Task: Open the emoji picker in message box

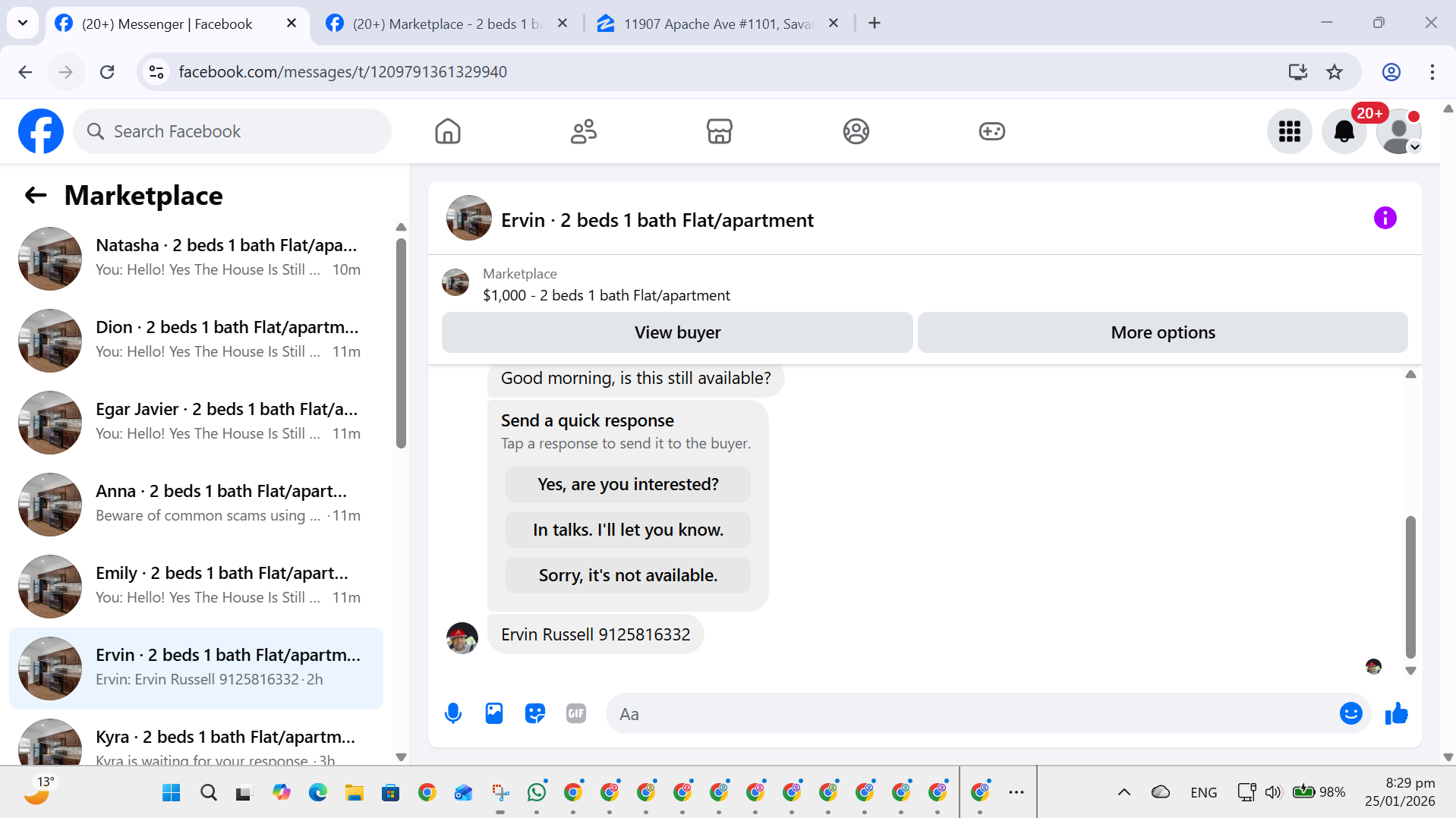Action: tap(1350, 713)
